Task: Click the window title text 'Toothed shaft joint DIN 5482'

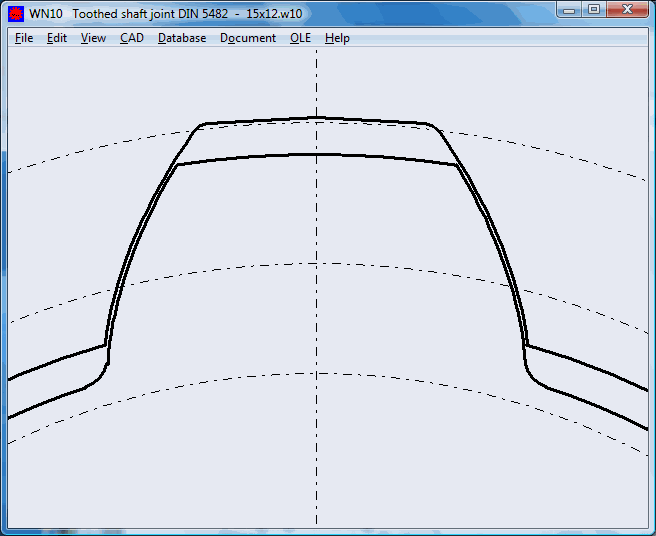Action: coord(155,13)
